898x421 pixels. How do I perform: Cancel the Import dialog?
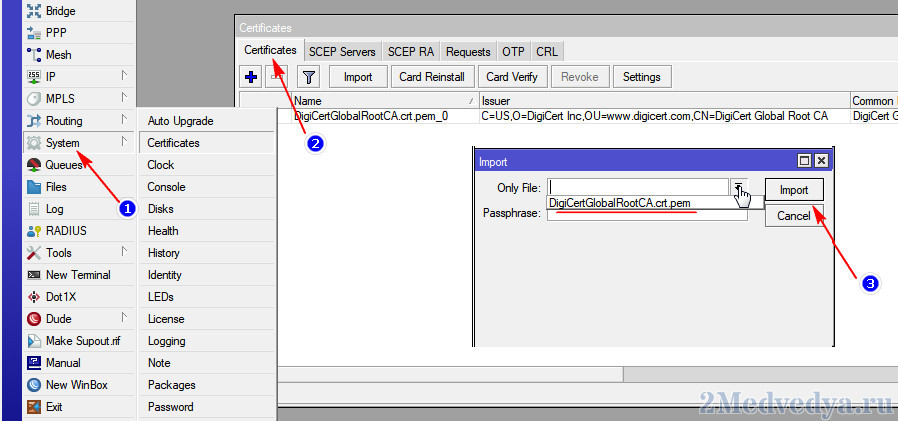pyautogui.click(x=794, y=215)
